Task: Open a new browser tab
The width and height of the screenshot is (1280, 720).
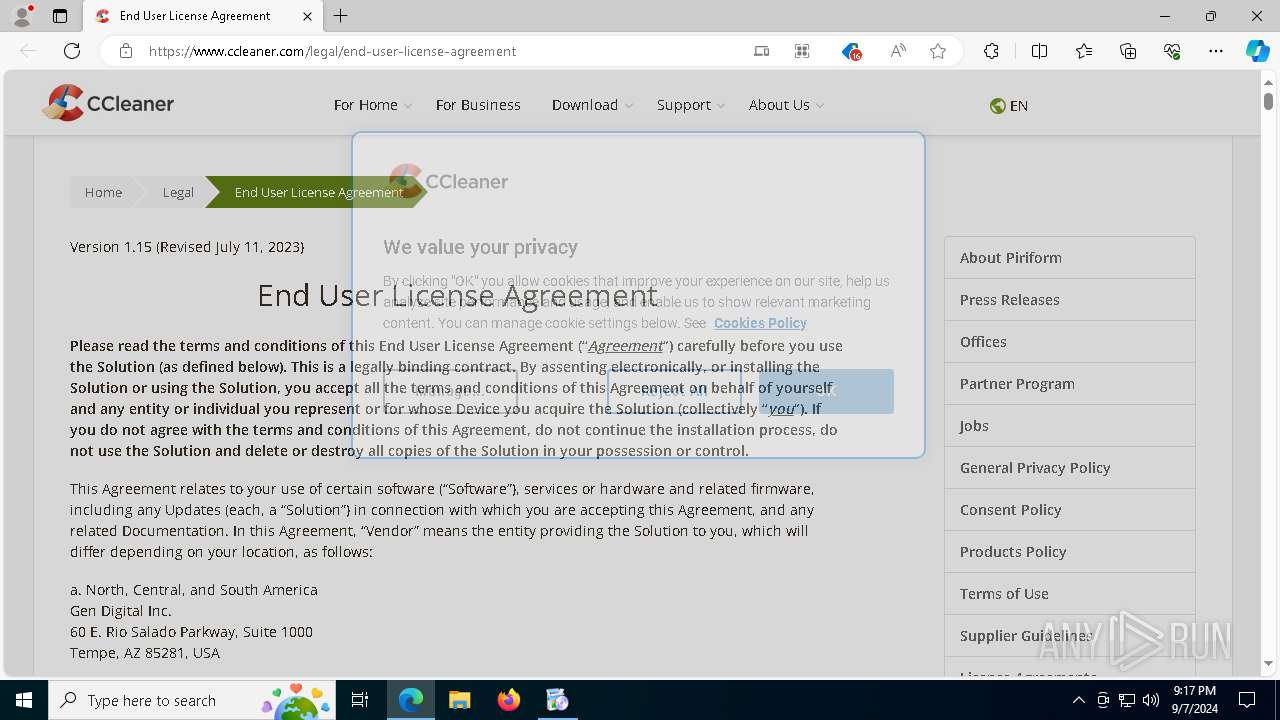Action: click(x=341, y=16)
